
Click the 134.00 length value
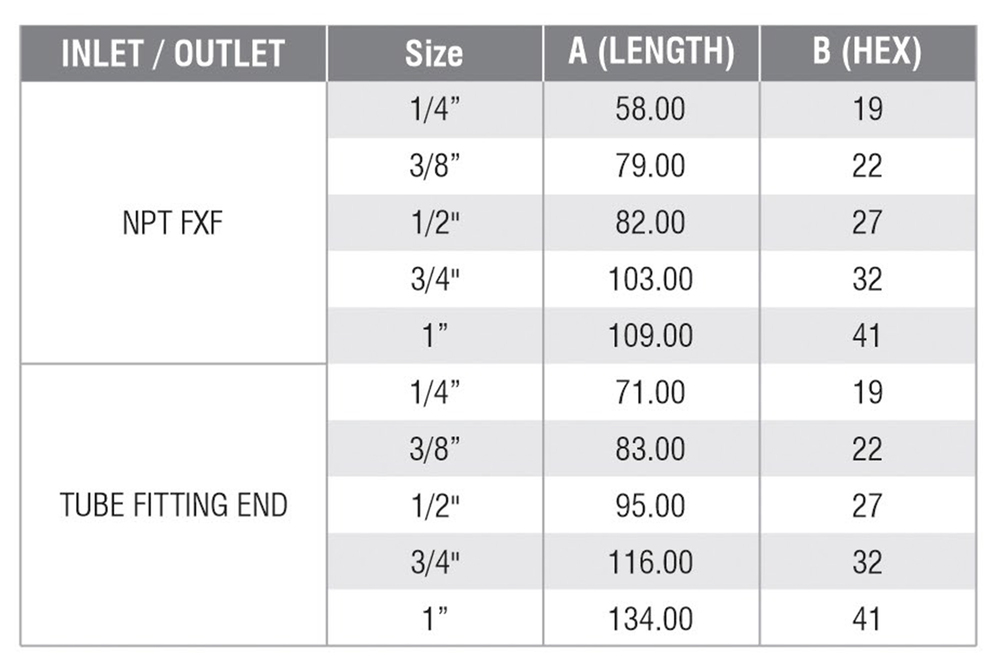click(x=651, y=619)
